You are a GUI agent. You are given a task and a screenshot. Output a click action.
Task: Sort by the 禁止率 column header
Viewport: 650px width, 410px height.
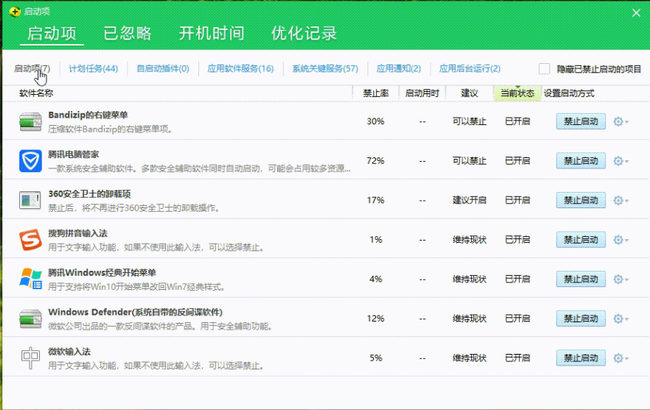click(376, 93)
